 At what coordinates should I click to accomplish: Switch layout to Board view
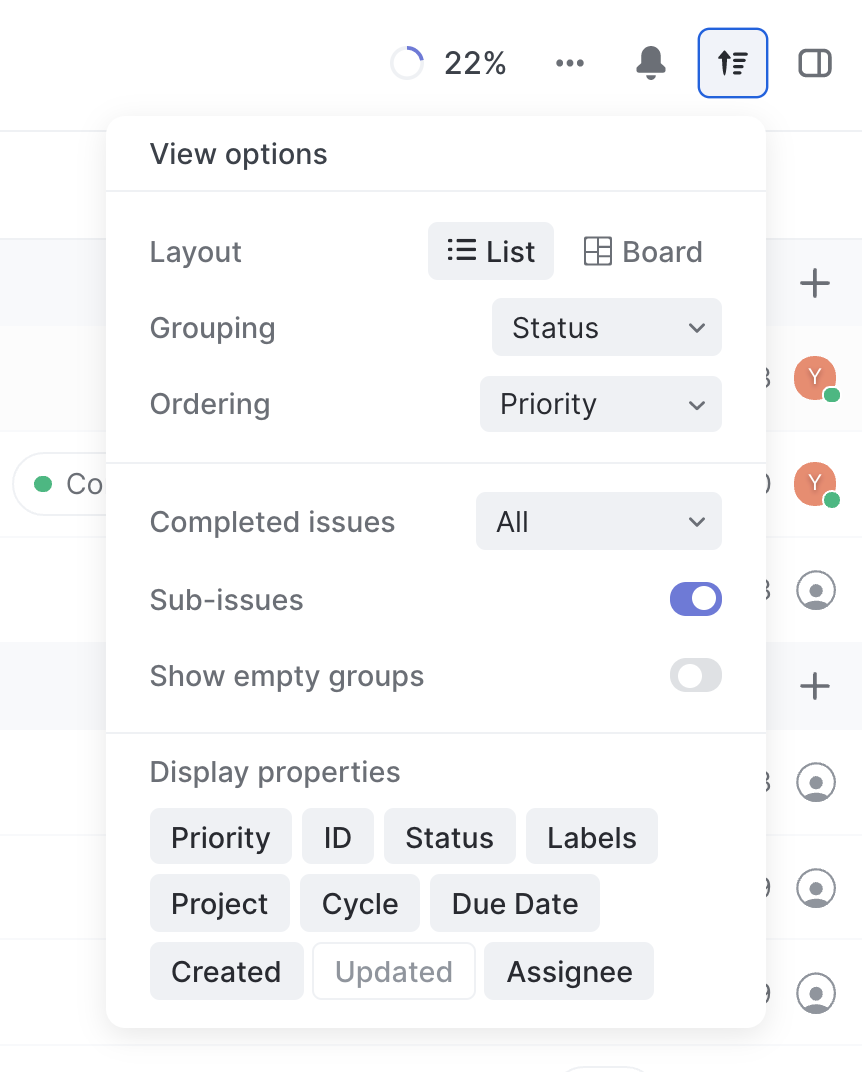[x=643, y=252]
